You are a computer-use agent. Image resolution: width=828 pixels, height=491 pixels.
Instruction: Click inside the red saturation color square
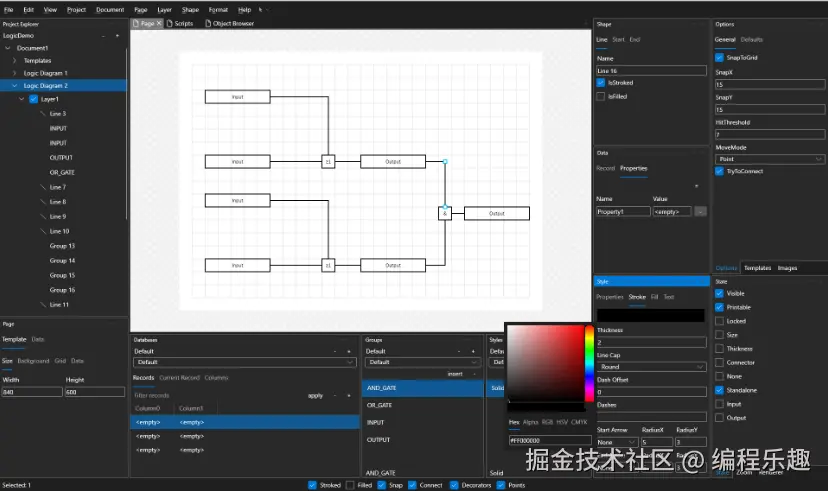coord(546,363)
